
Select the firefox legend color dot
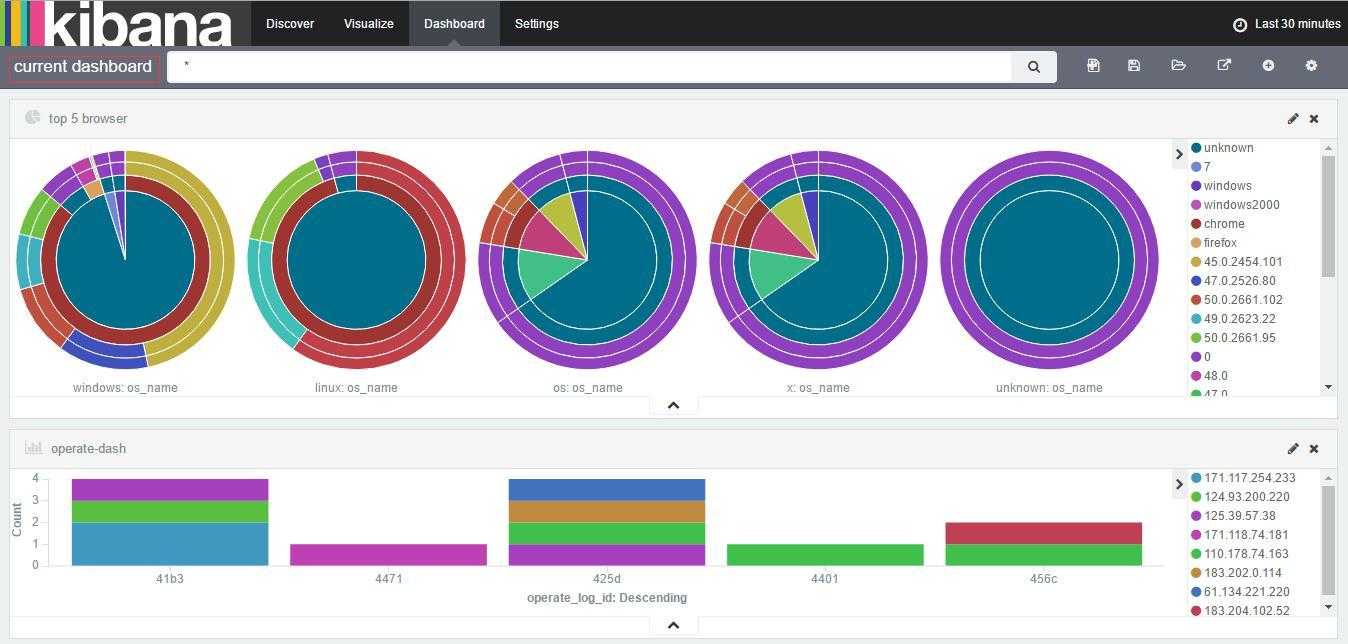[x=1196, y=243]
